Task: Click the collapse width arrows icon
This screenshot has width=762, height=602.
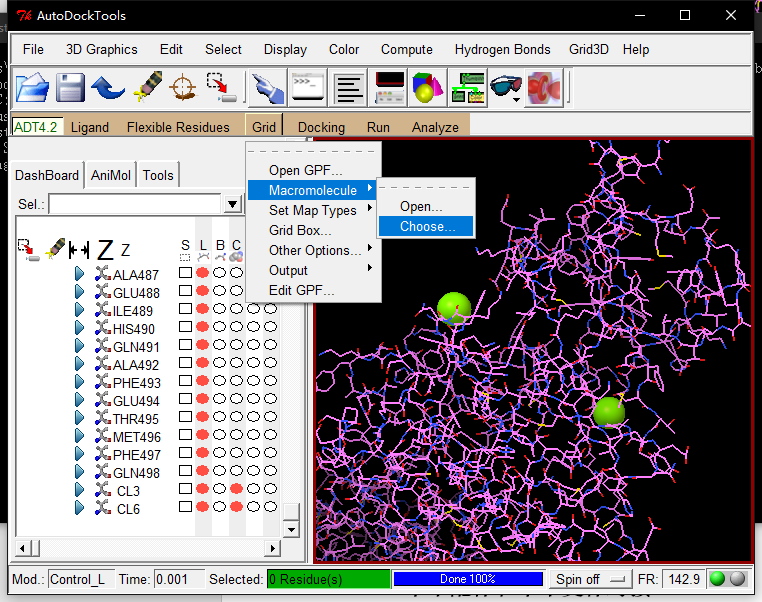Action: (79, 250)
